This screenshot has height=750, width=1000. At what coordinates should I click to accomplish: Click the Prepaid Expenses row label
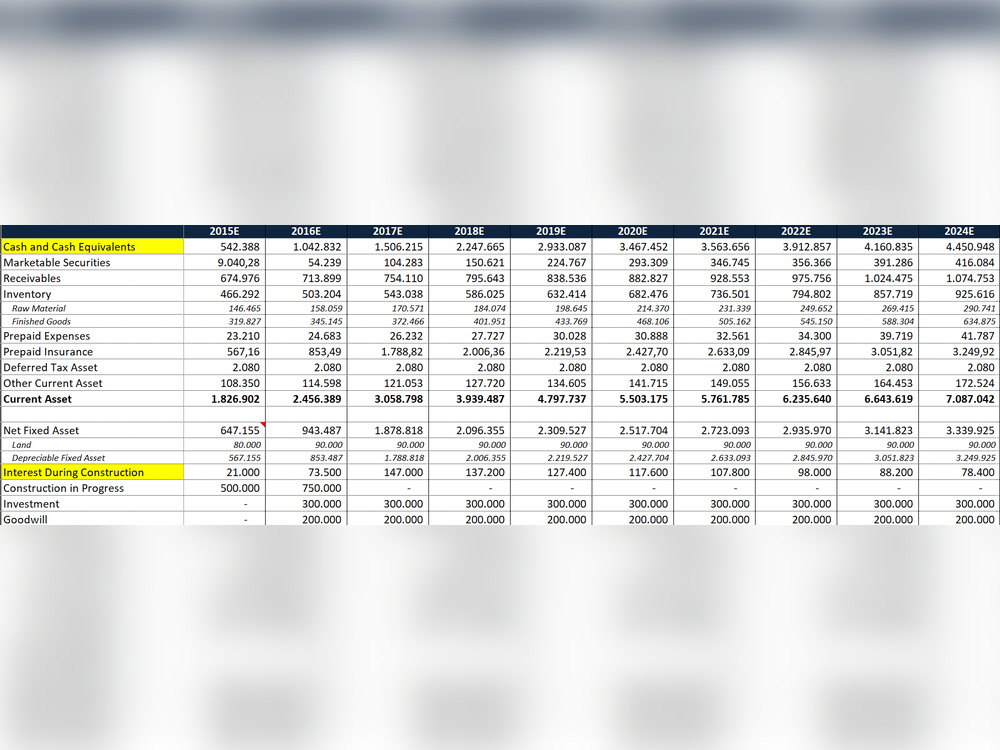click(47, 336)
